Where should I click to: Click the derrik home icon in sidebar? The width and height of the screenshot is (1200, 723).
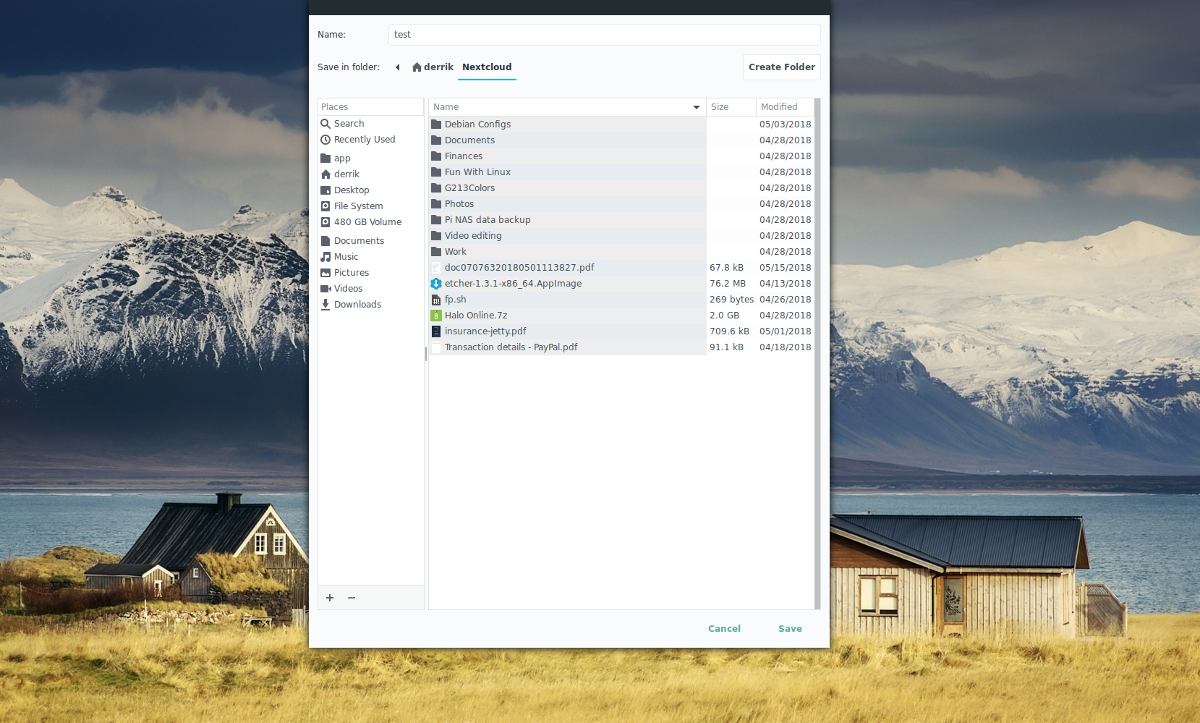[x=325, y=174]
